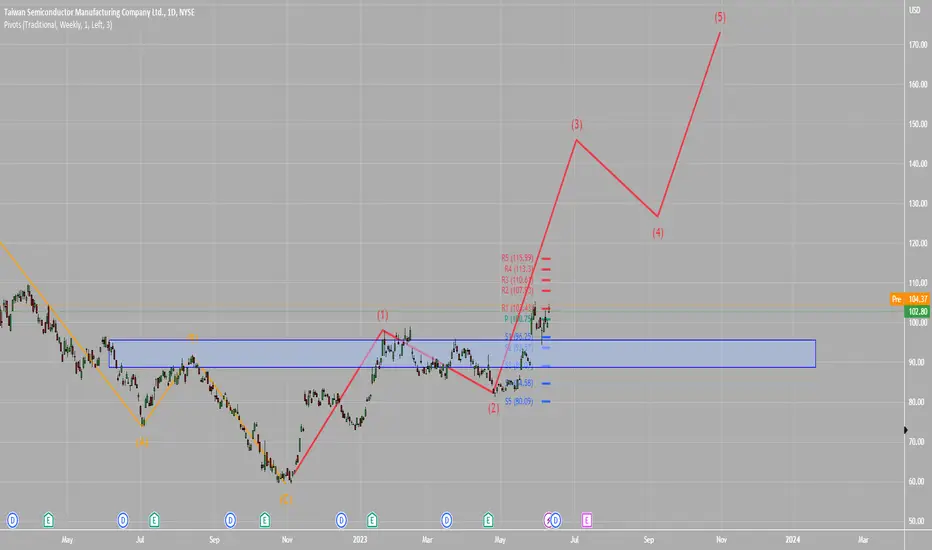
Task: Click the green P pivot point label
Action: pos(518,319)
